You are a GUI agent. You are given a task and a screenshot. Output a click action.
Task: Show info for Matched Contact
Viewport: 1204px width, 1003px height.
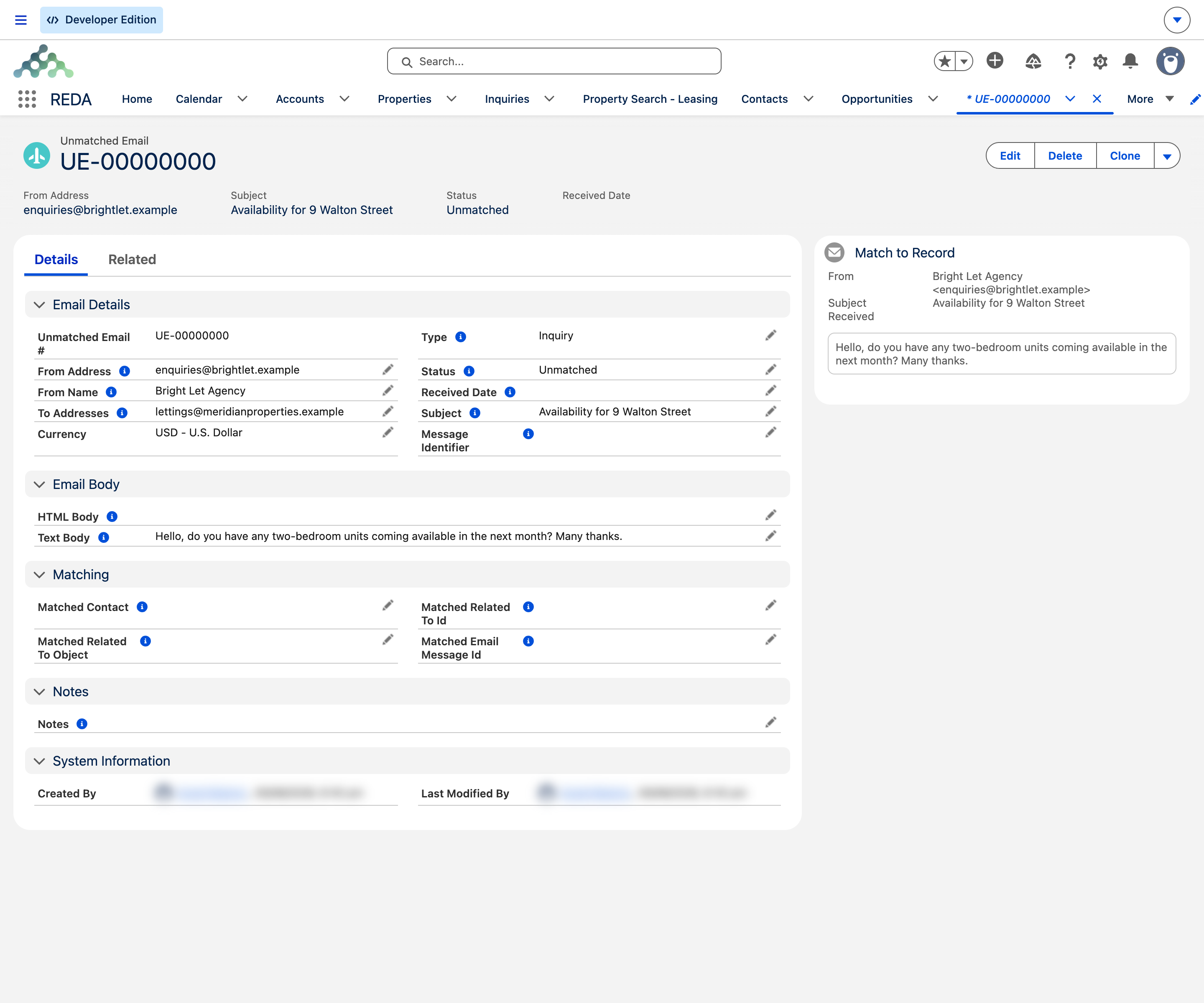tap(142, 607)
